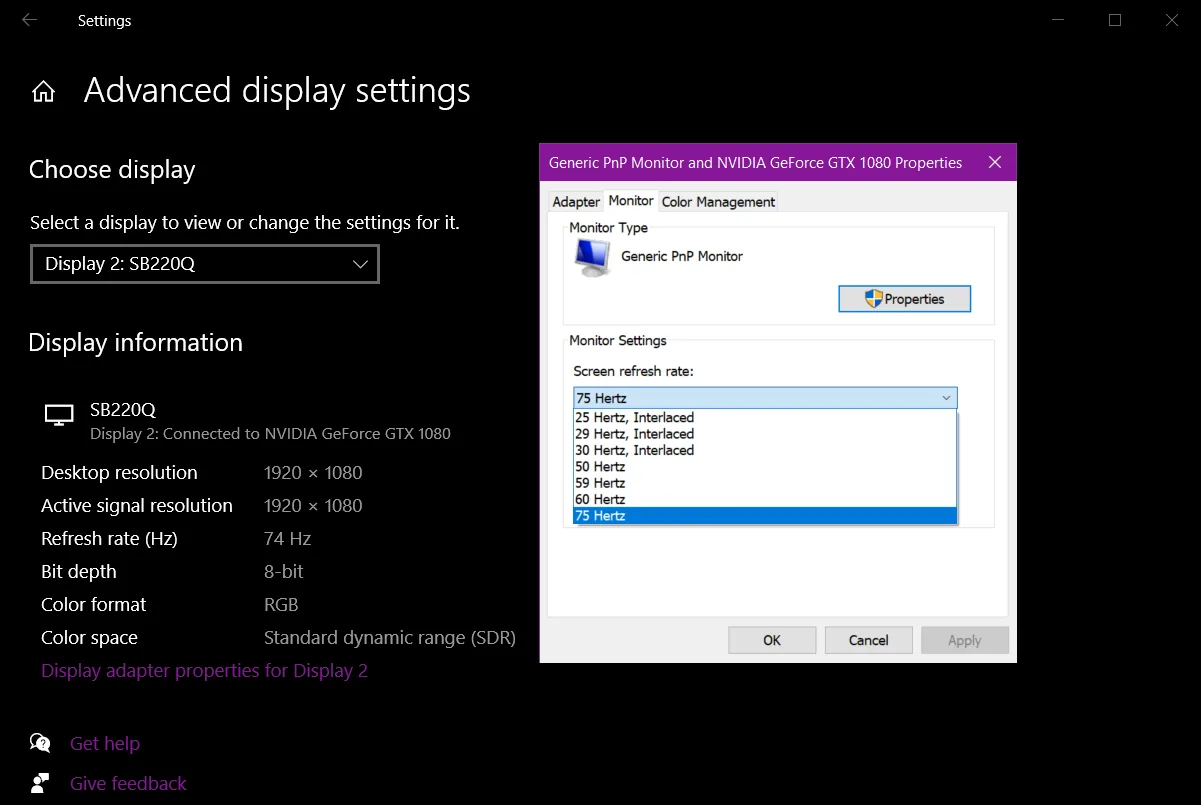The height and width of the screenshot is (805, 1201).
Task: Click the monitor icon next to SB220Q
Action: click(x=58, y=414)
